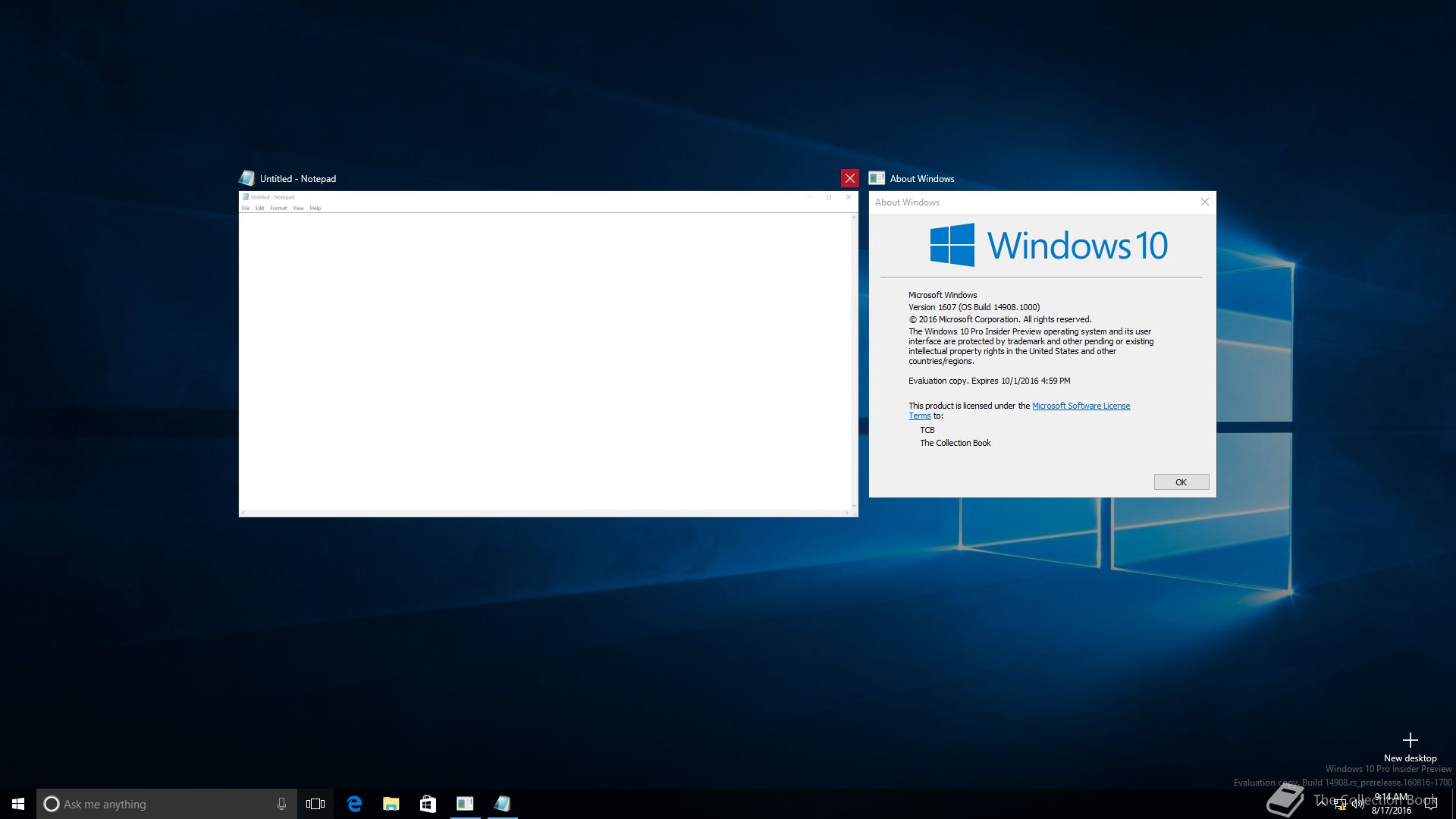The image size is (1456, 819).
Task: Open the network status tray icon
Action: point(1340,804)
